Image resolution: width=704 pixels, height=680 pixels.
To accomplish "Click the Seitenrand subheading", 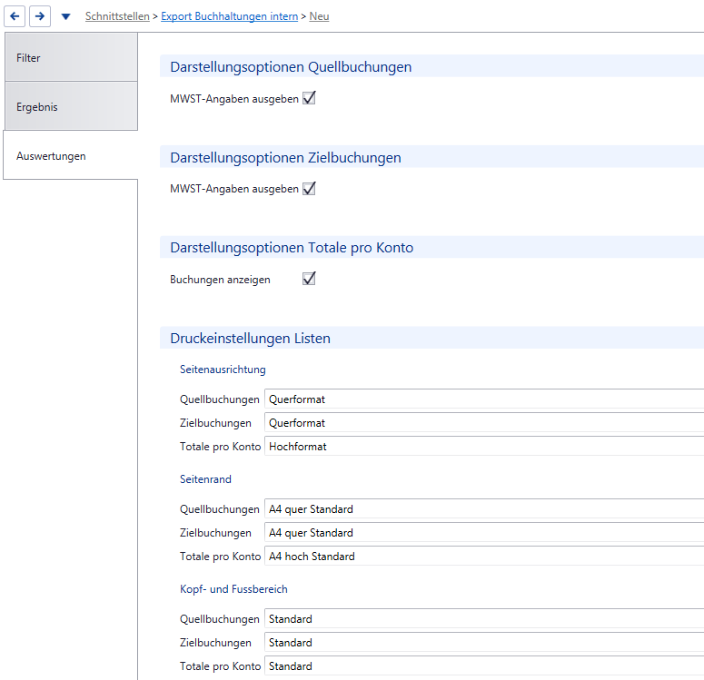I will point(206,479).
